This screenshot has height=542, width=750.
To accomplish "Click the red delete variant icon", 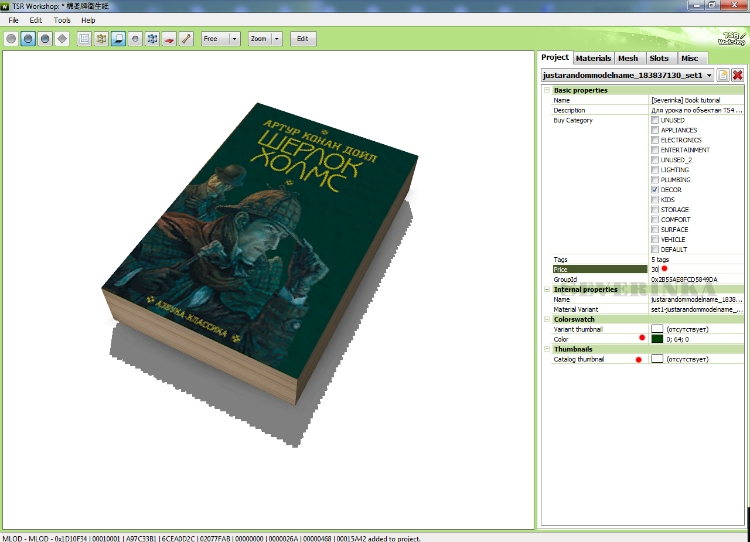I will [737, 75].
